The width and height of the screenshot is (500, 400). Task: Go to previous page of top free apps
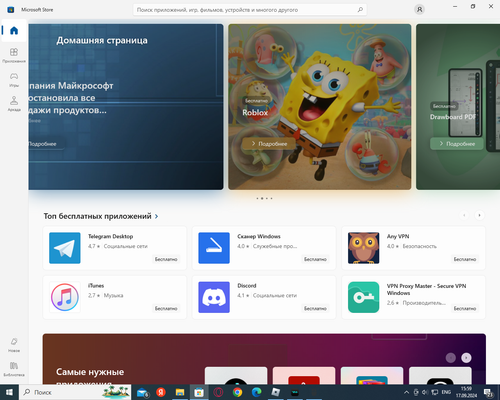click(464, 215)
